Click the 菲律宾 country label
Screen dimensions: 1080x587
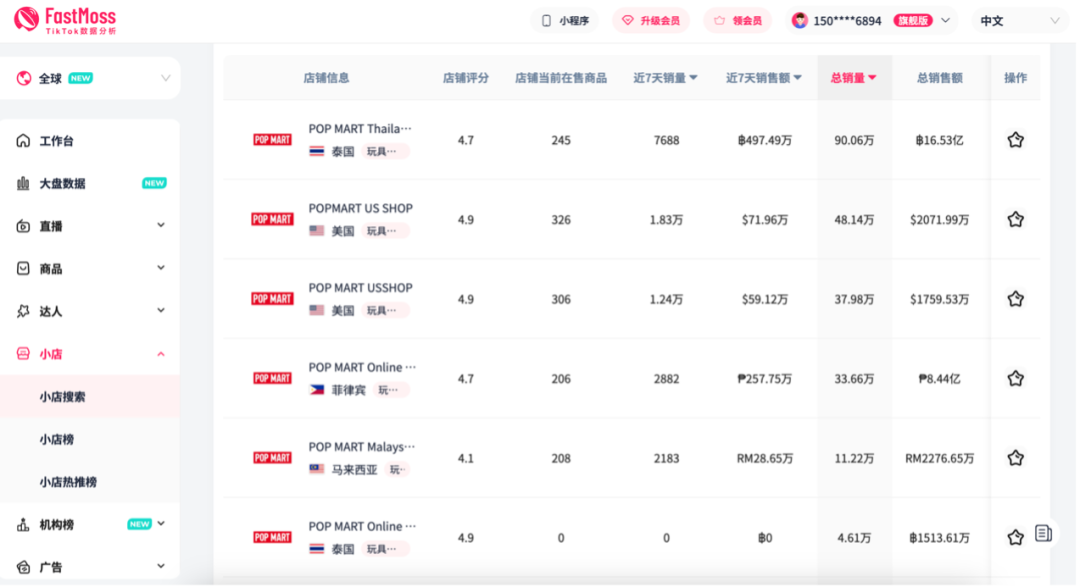pos(349,390)
